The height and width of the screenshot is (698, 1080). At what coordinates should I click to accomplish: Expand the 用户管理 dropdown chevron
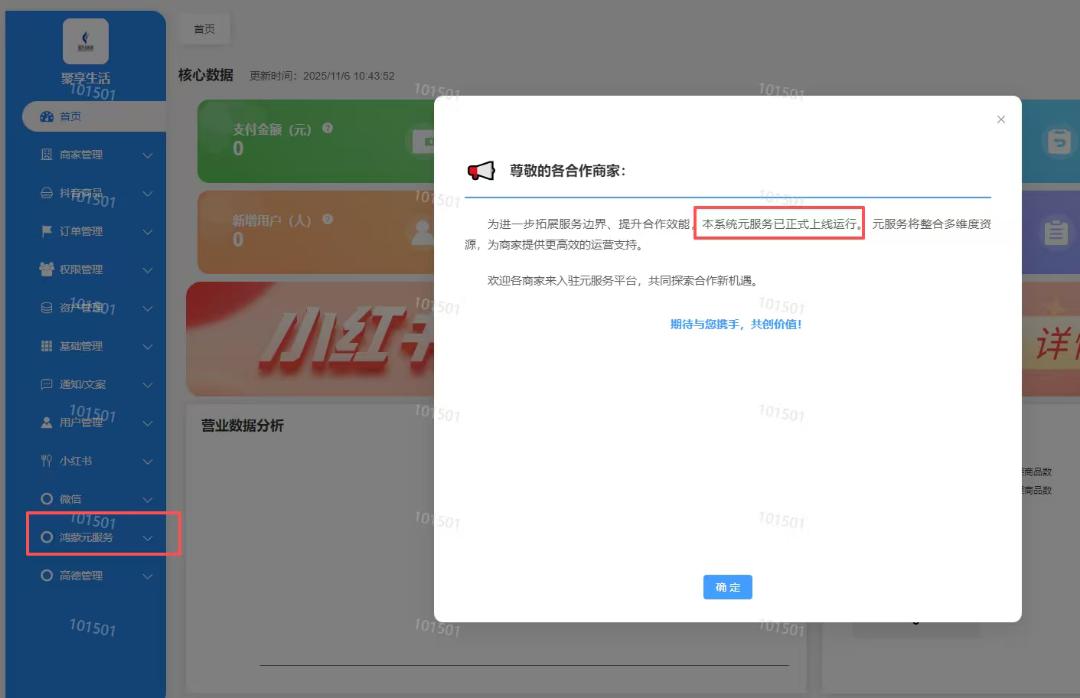[x=148, y=422]
